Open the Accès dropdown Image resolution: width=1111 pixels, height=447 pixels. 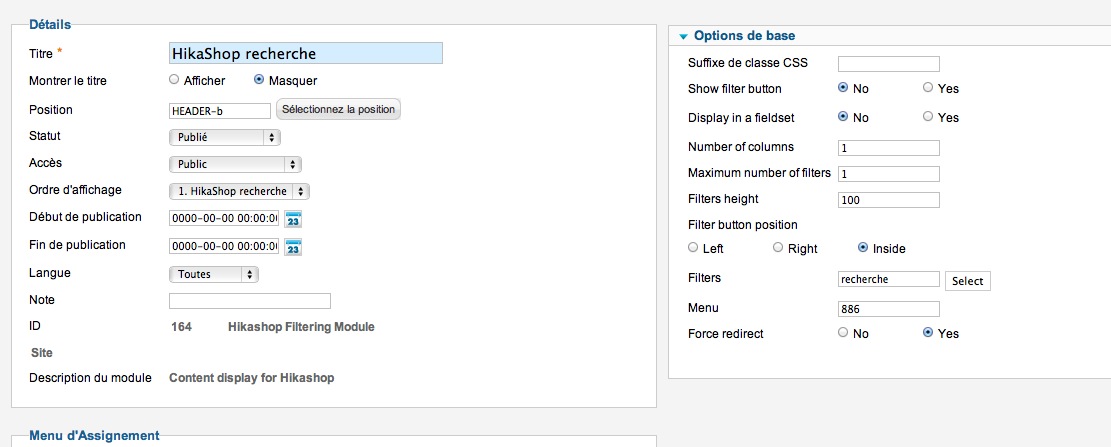pyautogui.click(x=235, y=164)
